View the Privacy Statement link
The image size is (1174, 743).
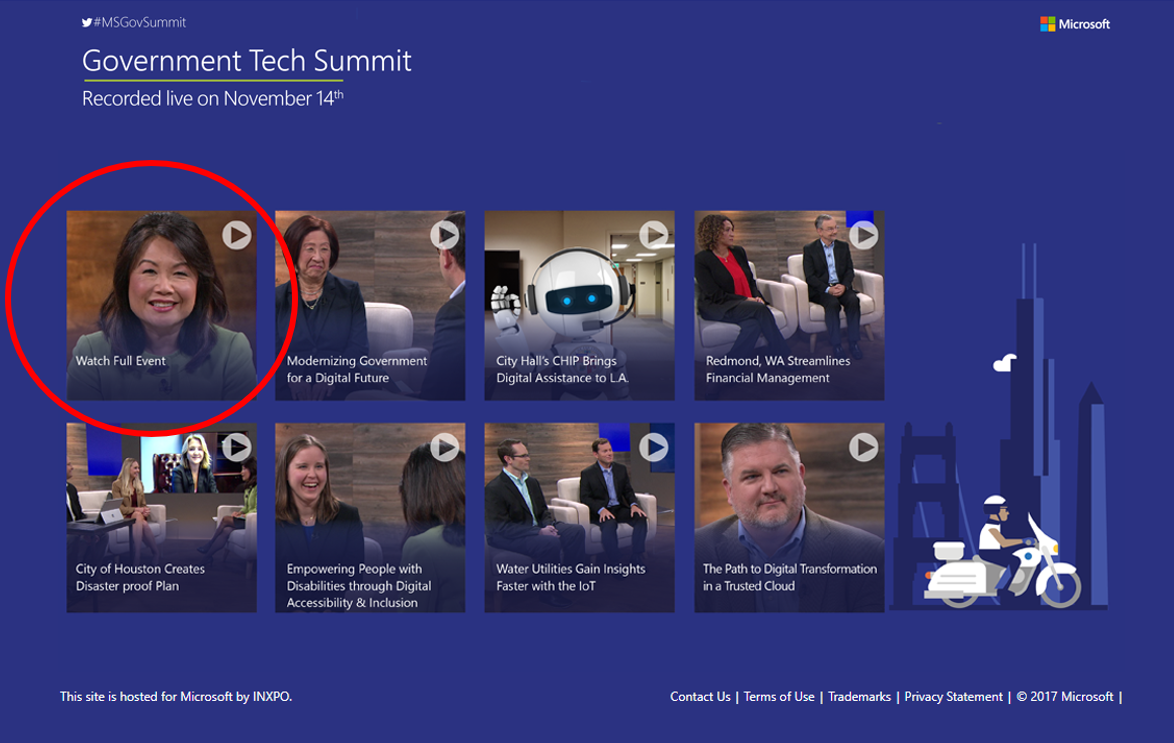coord(953,697)
